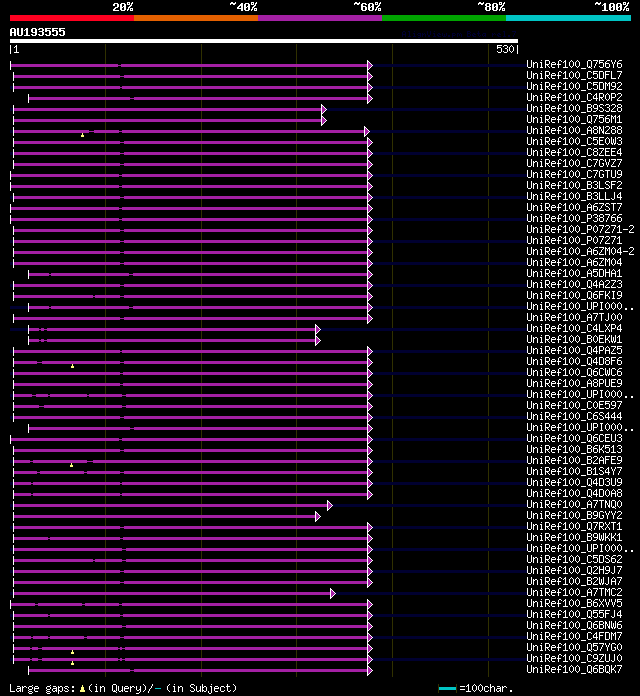The height and width of the screenshot is (696, 640).
Task: Select the UniRef100_Q6FKI9 label
Action: [574, 295]
